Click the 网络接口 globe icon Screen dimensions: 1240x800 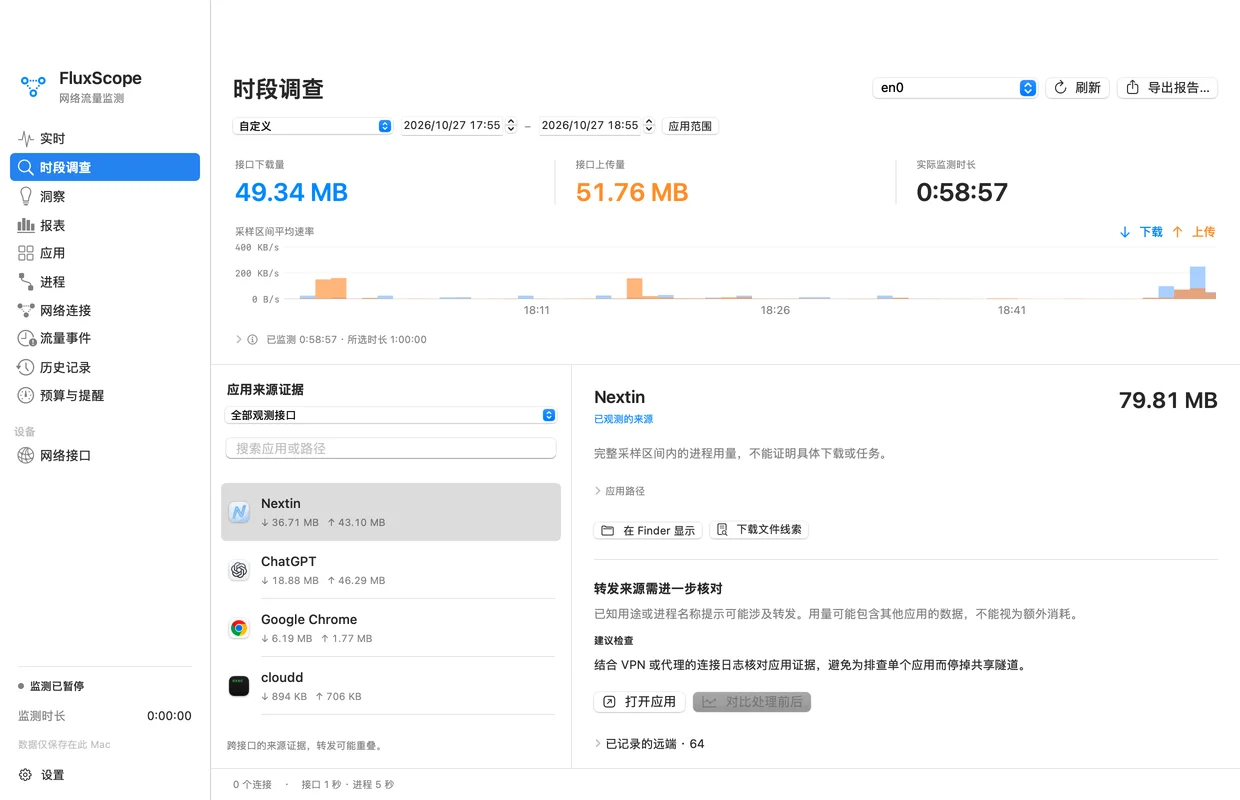coord(26,455)
